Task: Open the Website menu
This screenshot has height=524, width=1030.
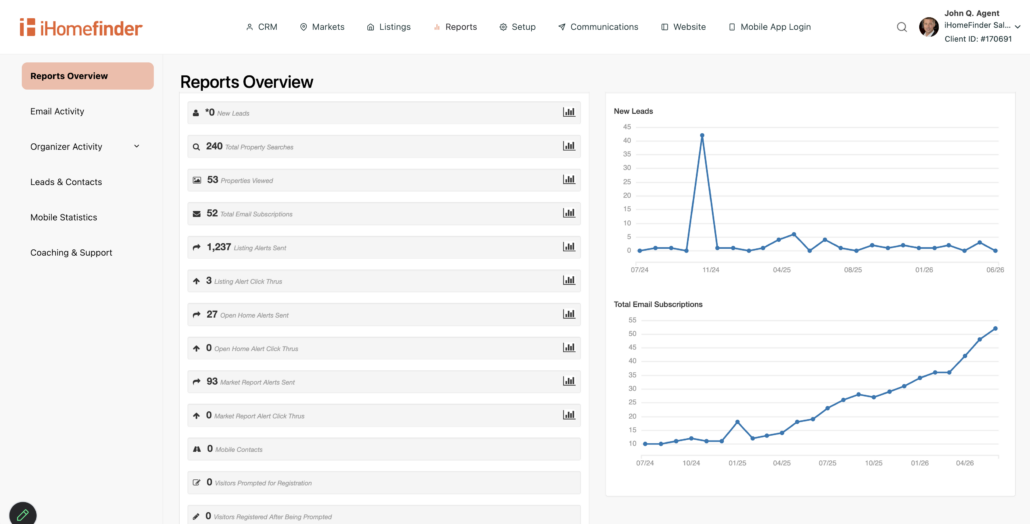Action: point(683,27)
